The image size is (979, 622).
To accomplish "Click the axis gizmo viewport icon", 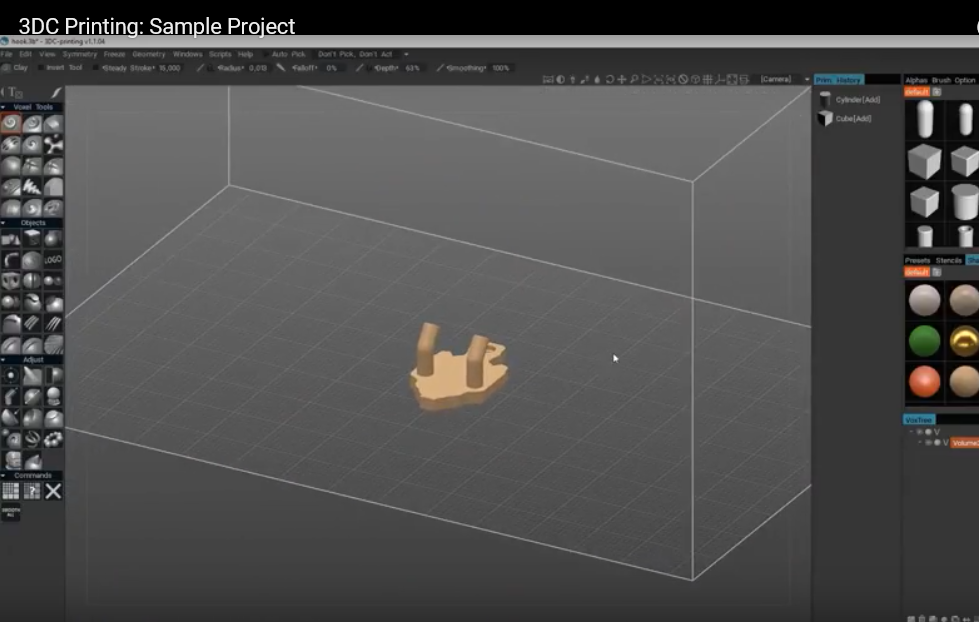I will (x=719, y=79).
